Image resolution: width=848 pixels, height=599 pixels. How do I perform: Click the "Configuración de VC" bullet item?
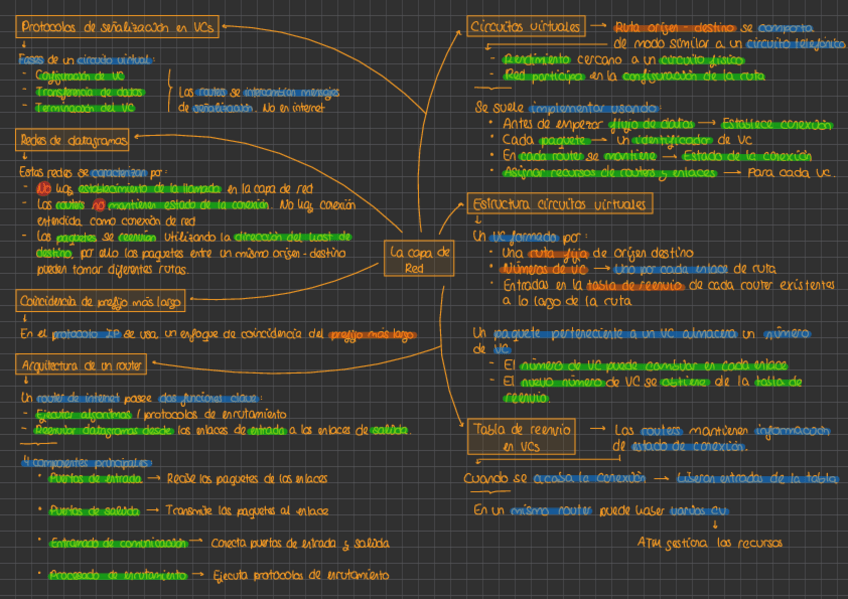80,75
